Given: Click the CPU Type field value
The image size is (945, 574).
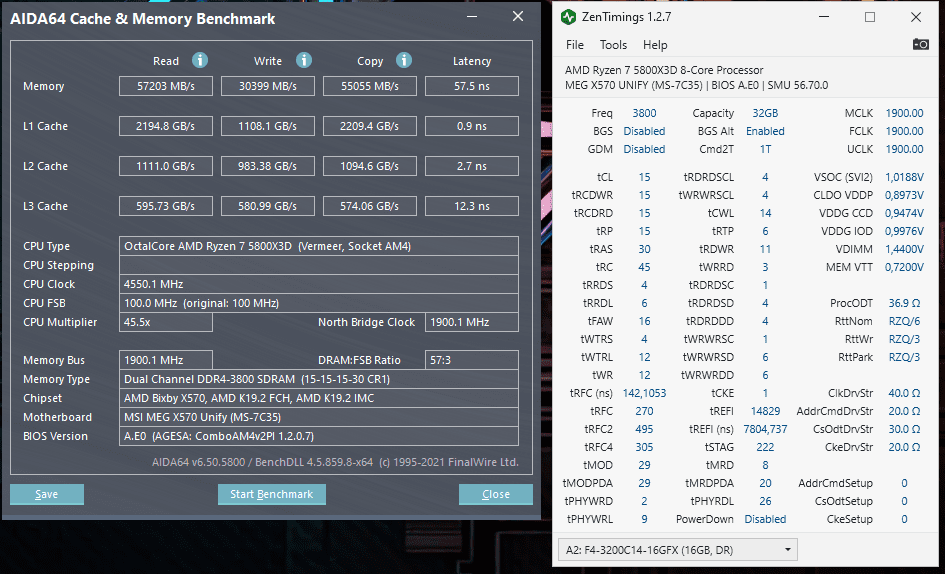Looking at the screenshot, I should [319, 246].
